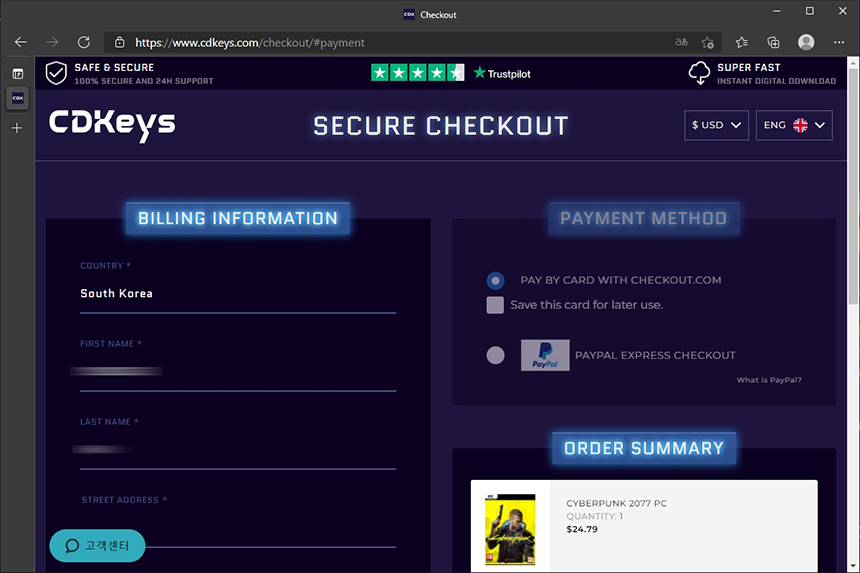This screenshot has height=573, width=860.
Task: Open the Country field showing South Korea
Action: (238, 294)
